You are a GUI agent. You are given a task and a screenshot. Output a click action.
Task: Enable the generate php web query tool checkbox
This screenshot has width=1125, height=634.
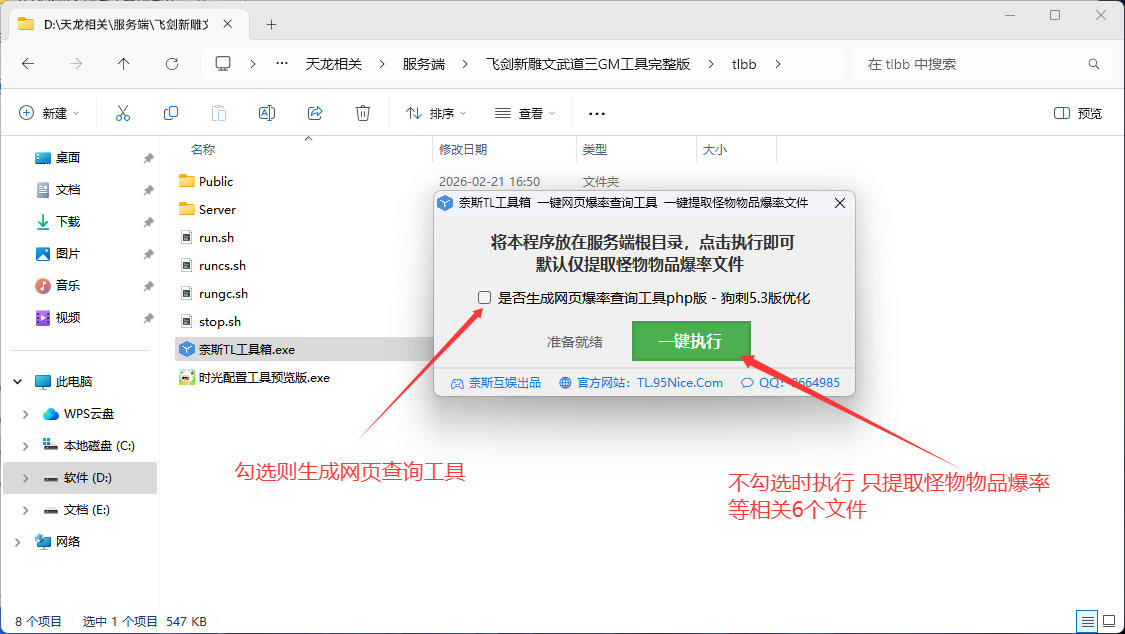pyautogui.click(x=485, y=298)
